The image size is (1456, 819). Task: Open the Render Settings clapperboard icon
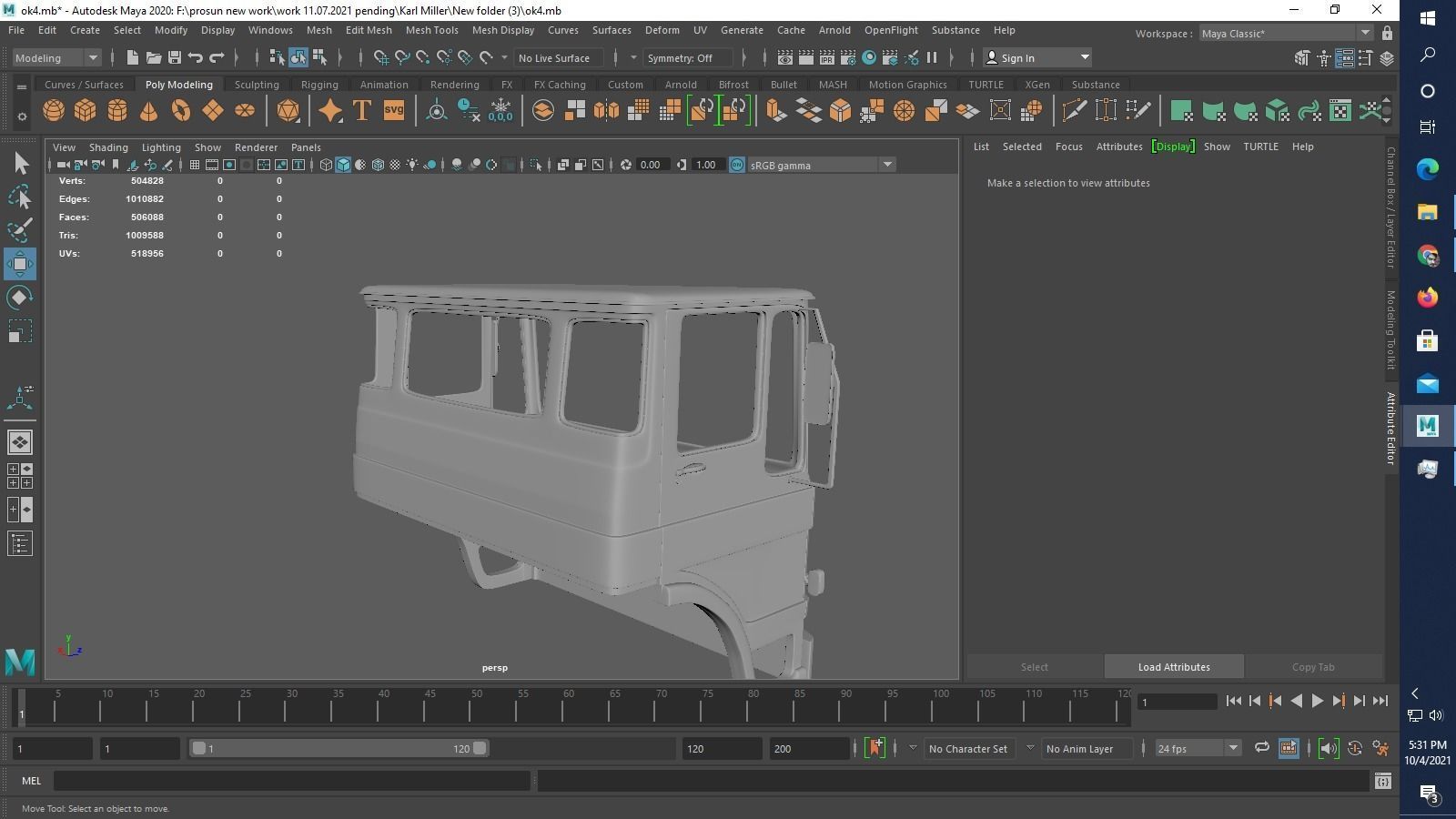[x=848, y=57]
